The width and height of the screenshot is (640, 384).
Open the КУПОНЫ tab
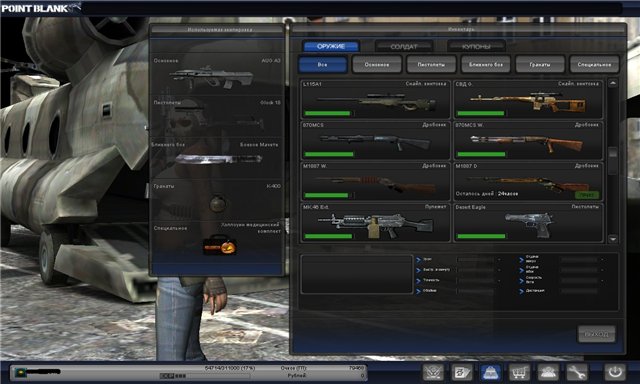(x=476, y=46)
